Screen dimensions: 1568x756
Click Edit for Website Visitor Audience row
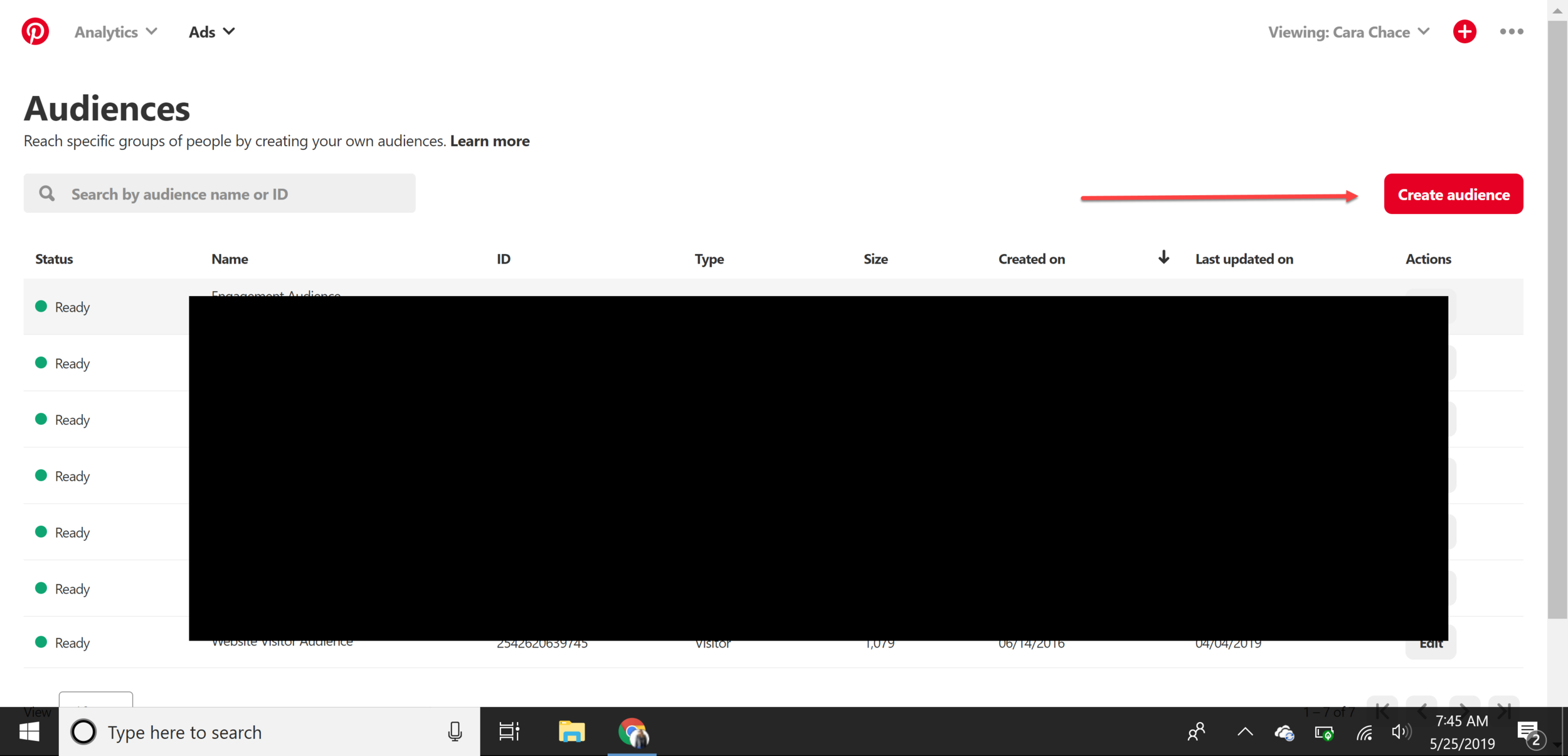tap(1431, 645)
